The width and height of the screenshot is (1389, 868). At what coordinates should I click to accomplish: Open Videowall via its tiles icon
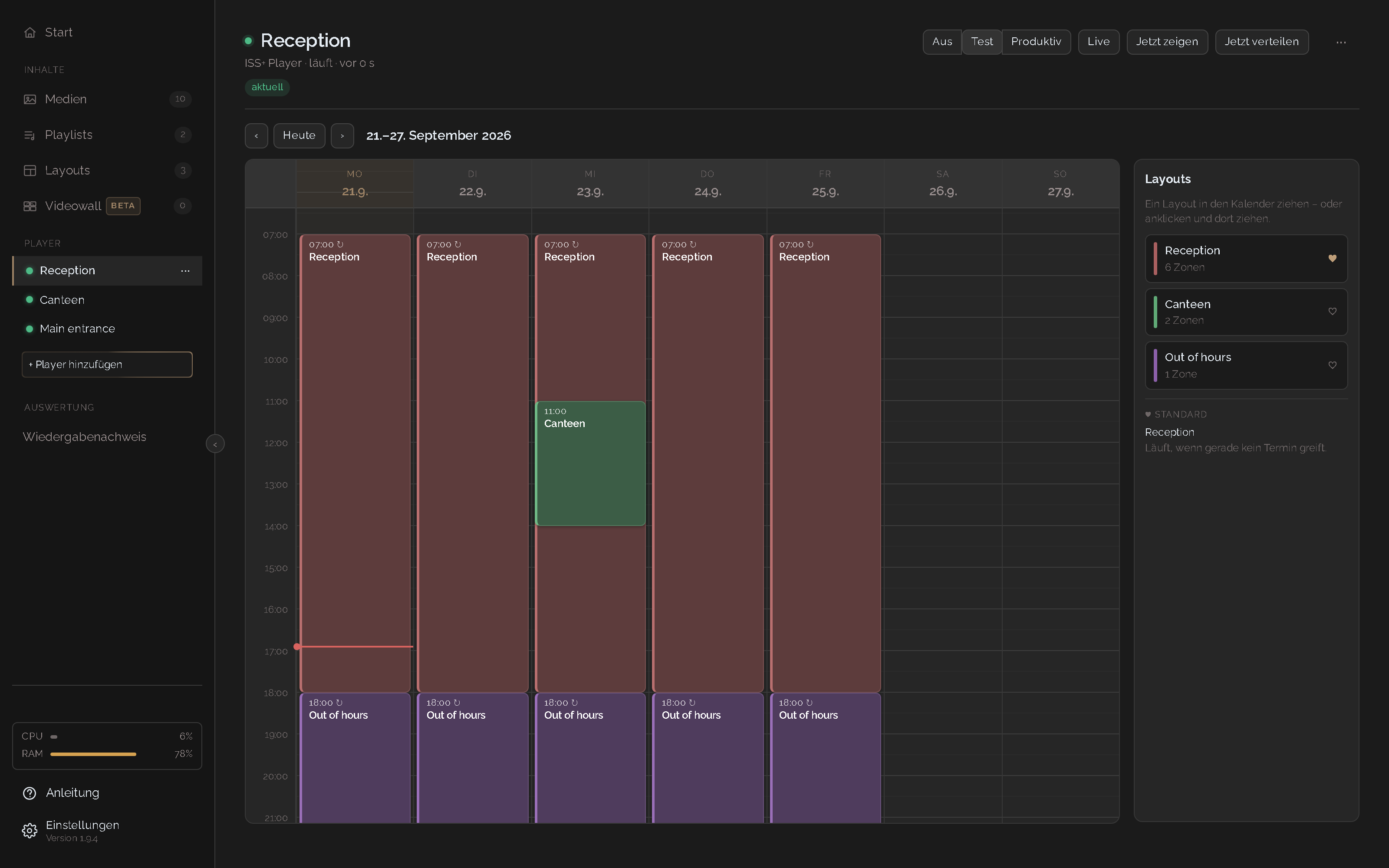pyautogui.click(x=30, y=206)
